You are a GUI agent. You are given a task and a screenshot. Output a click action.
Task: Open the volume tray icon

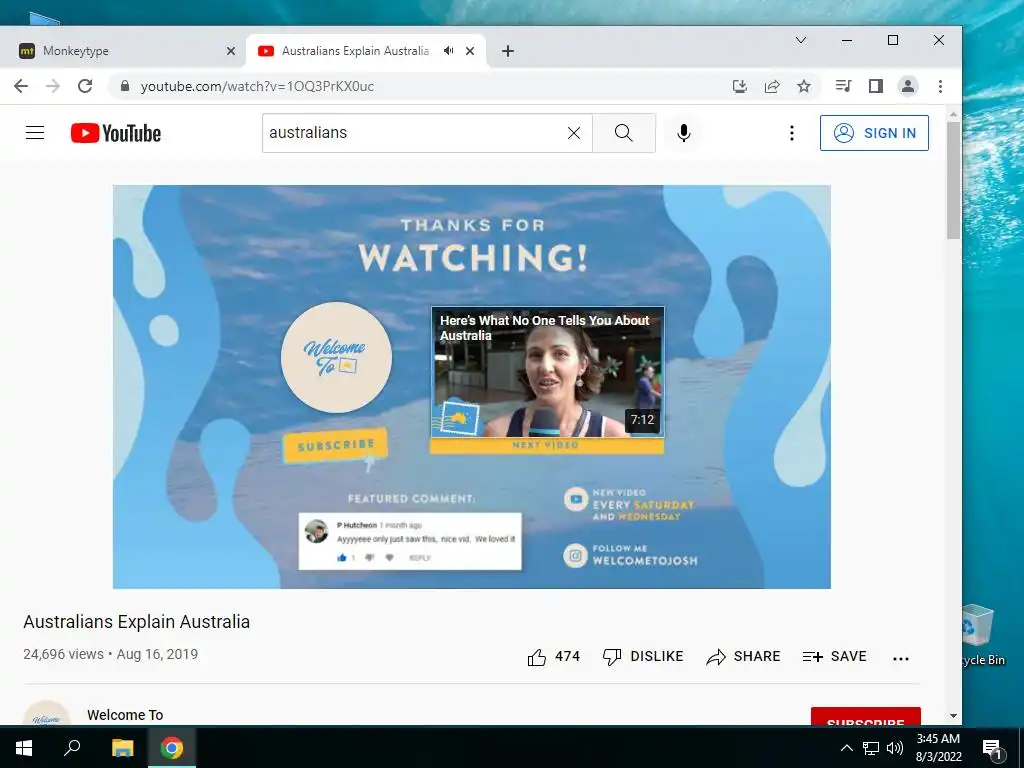point(895,748)
